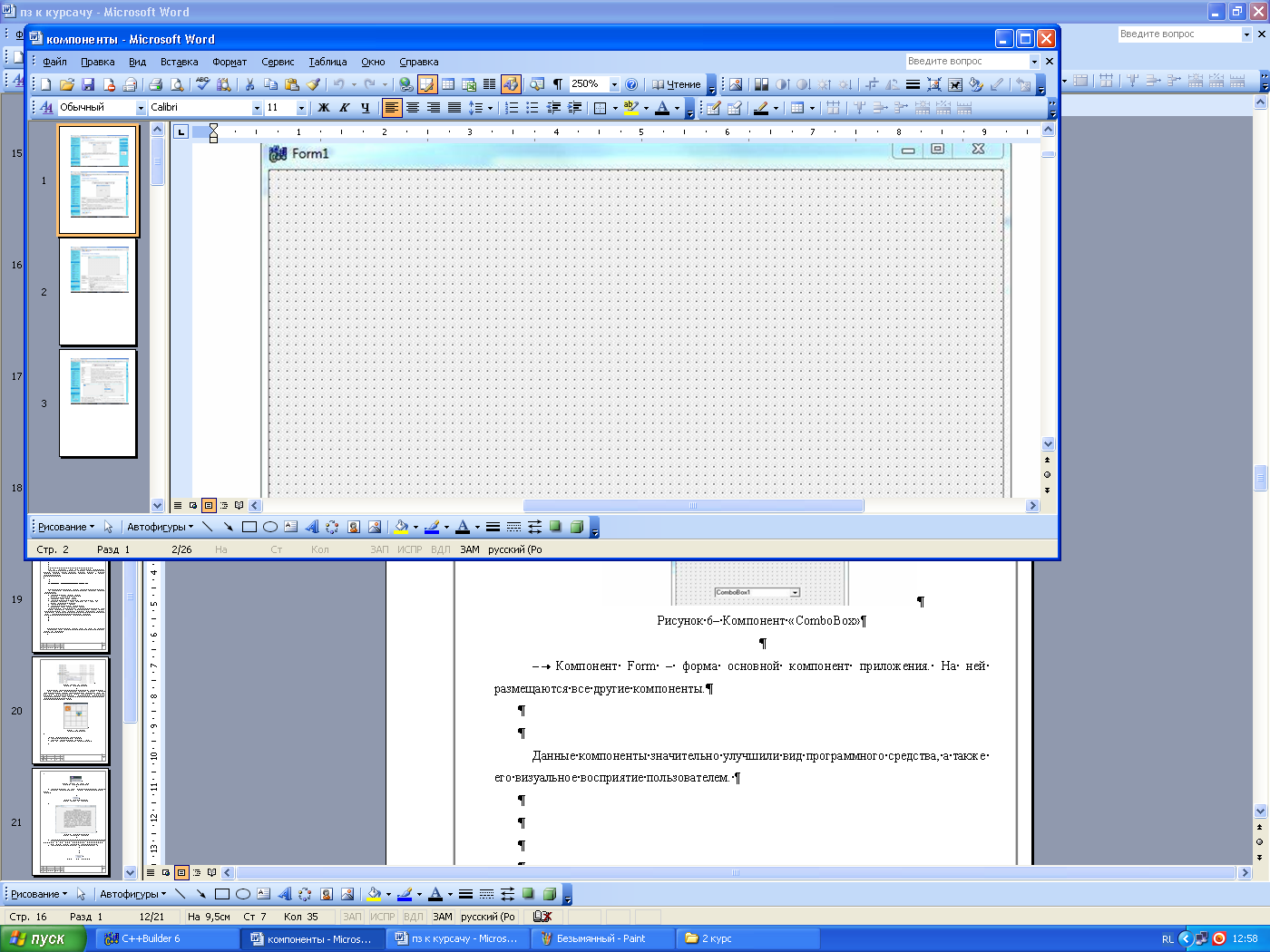This screenshot has width=1270, height=952.
Task: Click the Insert Excel spreadsheet icon
Action: (x=469, y=84)
